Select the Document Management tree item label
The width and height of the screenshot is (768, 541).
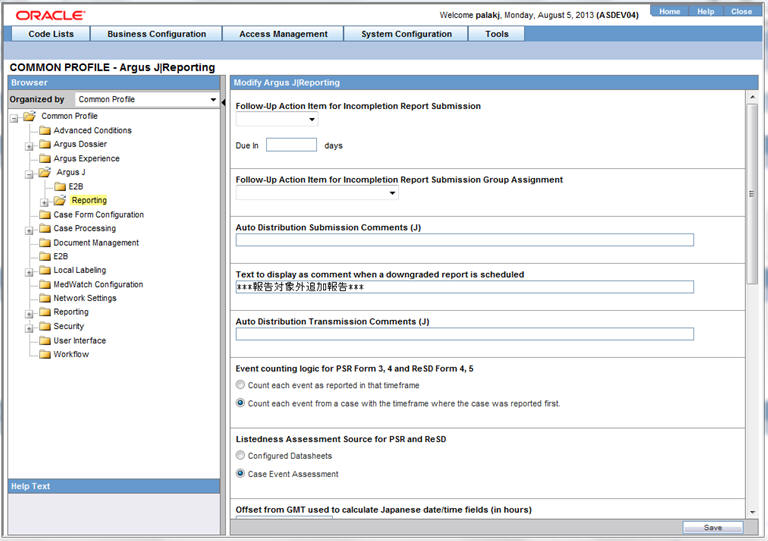point(96,242)
